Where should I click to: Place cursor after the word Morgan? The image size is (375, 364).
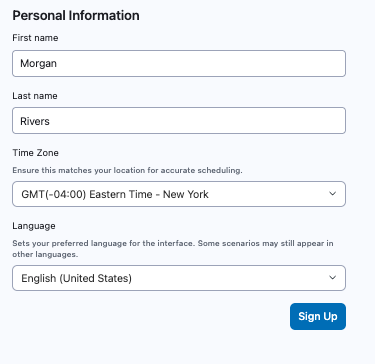[57, 63]
